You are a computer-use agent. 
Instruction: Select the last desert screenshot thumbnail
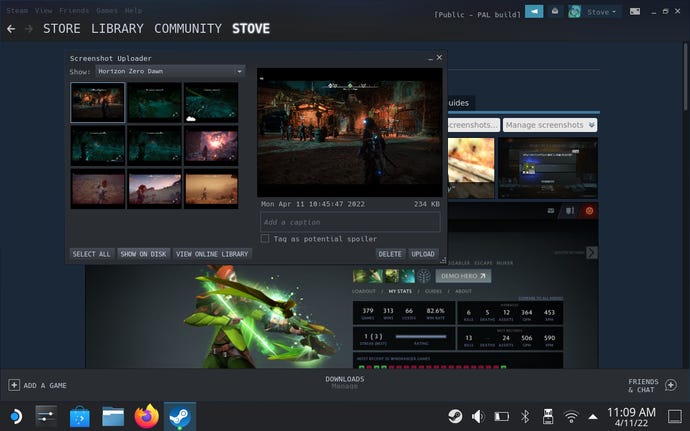211,189
